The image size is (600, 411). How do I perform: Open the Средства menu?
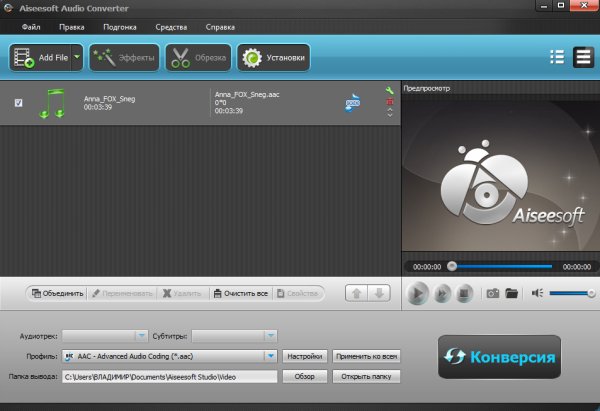171,27
